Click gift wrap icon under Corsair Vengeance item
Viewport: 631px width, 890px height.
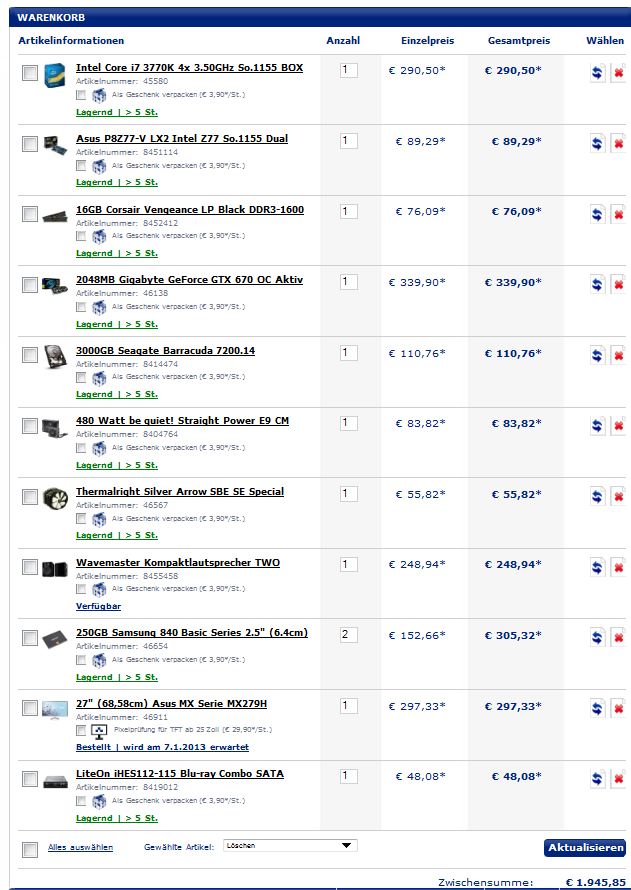(x=99, y=236)
